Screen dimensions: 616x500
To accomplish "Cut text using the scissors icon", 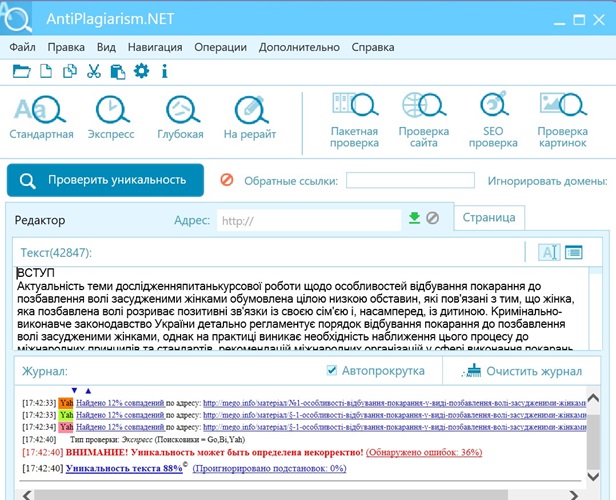I will click(x=94, y=71).
